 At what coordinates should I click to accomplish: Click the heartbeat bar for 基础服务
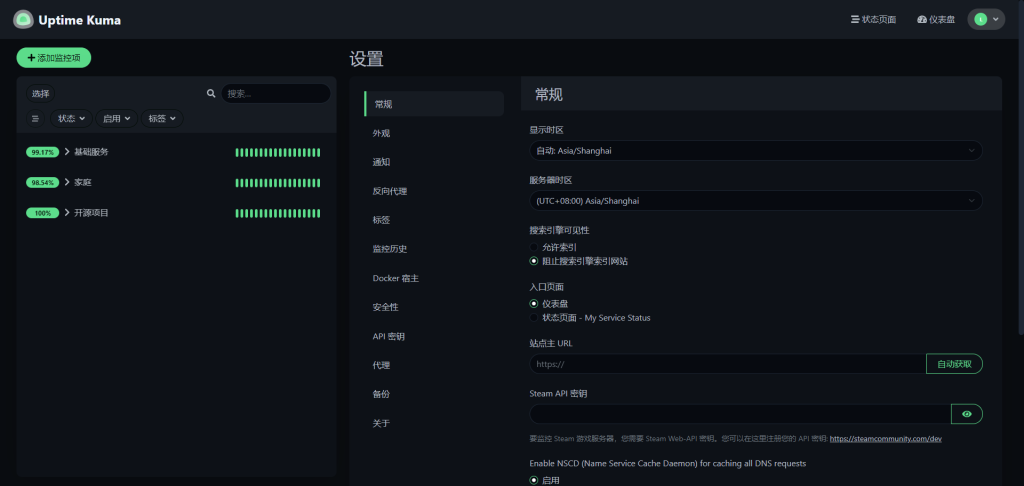click(278, 152)
